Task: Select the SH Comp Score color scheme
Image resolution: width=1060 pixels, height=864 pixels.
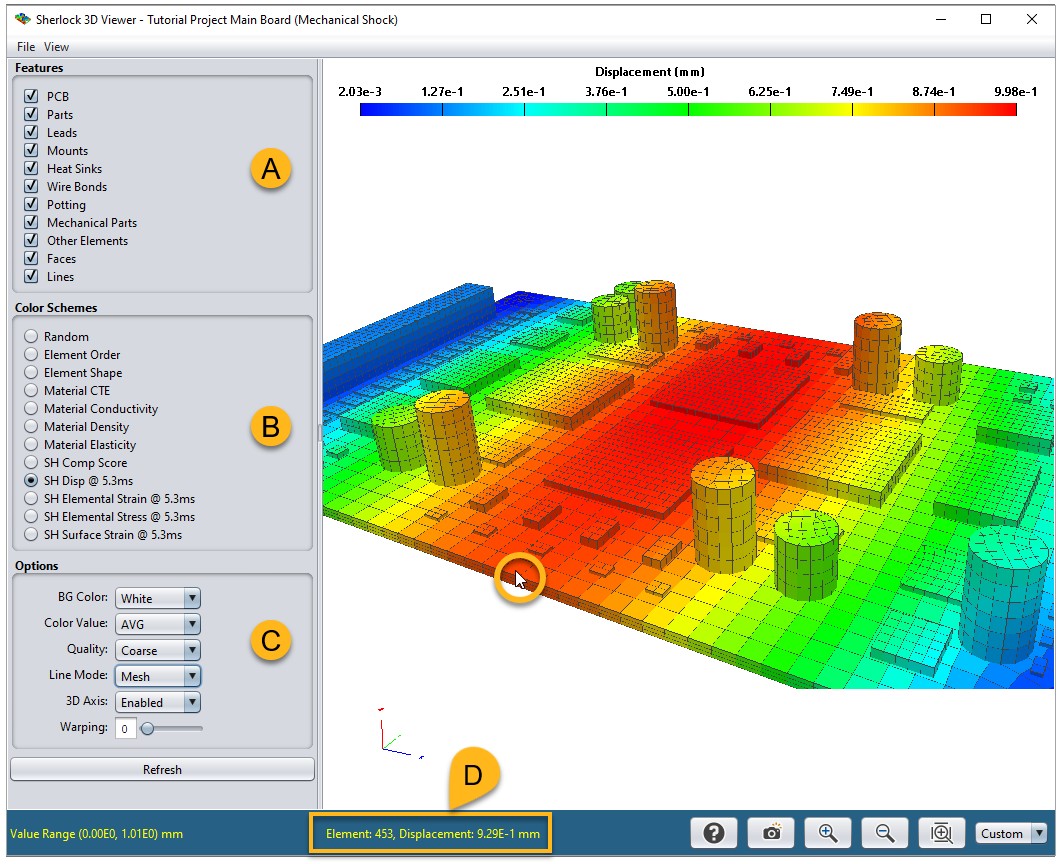Action: [32, 463]
